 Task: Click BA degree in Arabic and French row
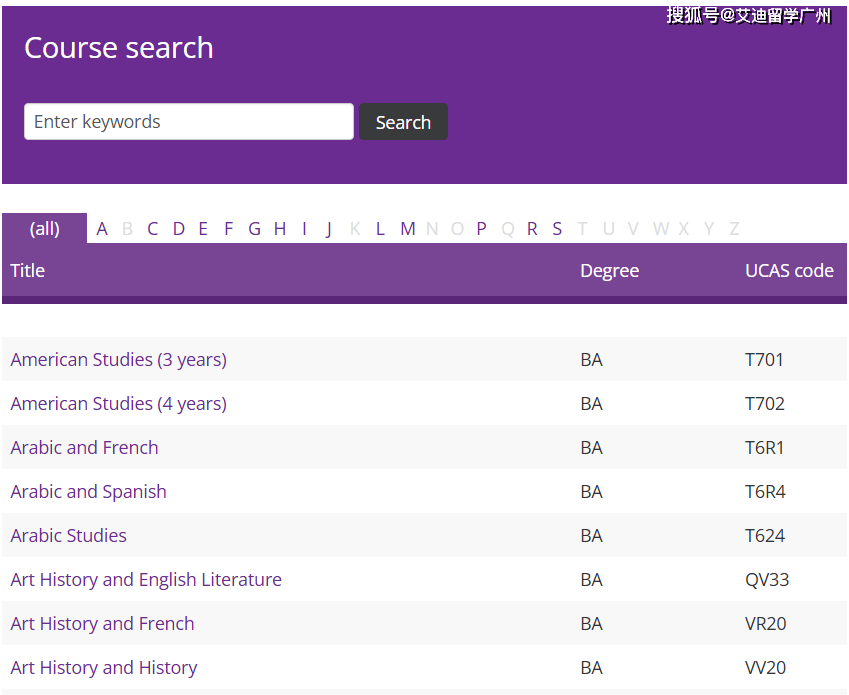[591, 448]
